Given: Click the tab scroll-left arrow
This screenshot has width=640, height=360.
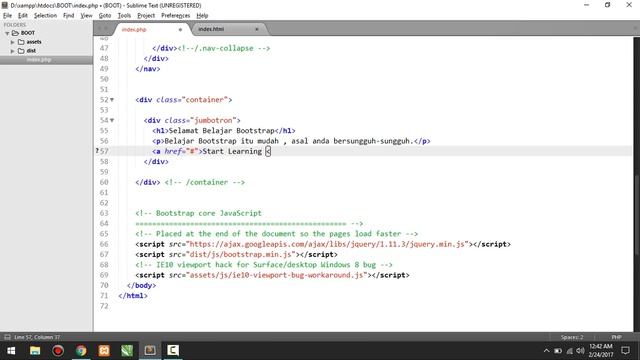Looking at the screenshot, I should point(99,29).
